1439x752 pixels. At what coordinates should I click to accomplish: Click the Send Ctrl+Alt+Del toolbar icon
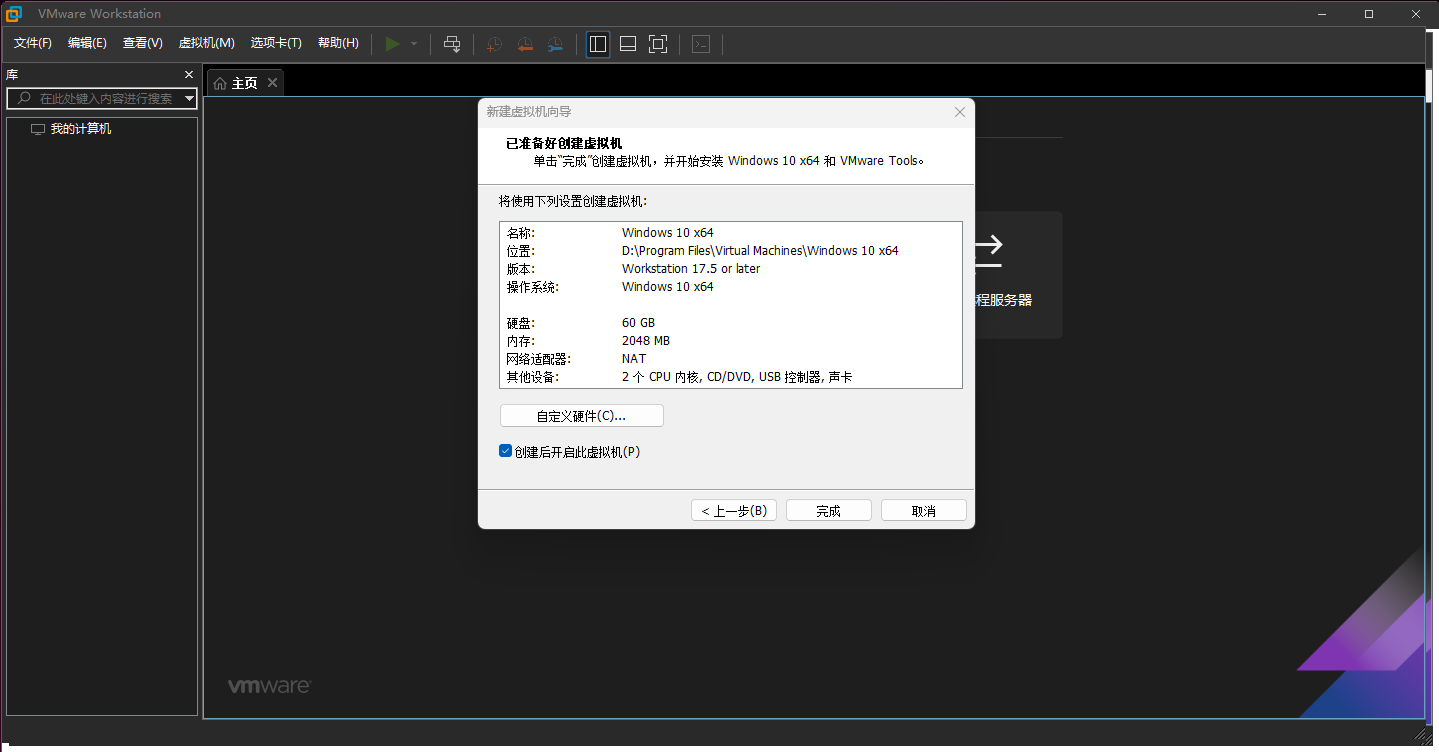pyautogui.click(x=452, y=44)
